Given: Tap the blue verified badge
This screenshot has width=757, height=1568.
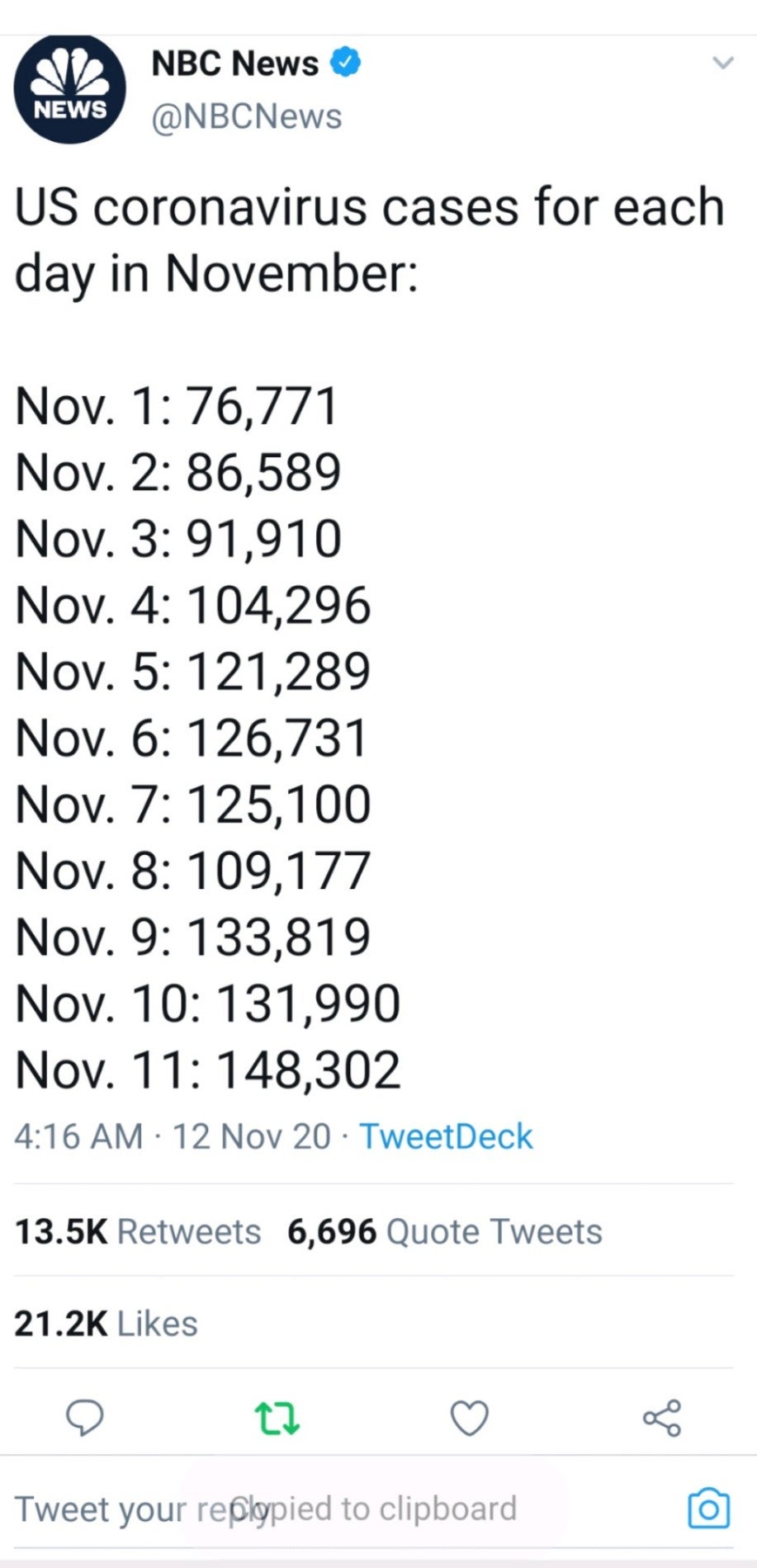Looking at the screenshot, I should coord(346,63).
